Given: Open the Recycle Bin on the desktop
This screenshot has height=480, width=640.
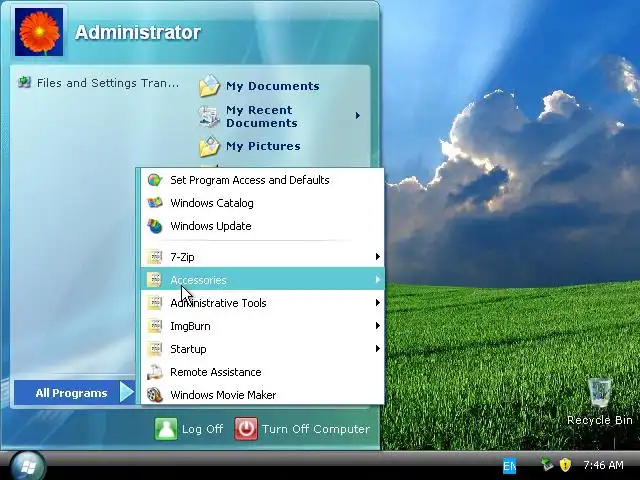Looking at the screenshot, I should click(x=600, y=393).
